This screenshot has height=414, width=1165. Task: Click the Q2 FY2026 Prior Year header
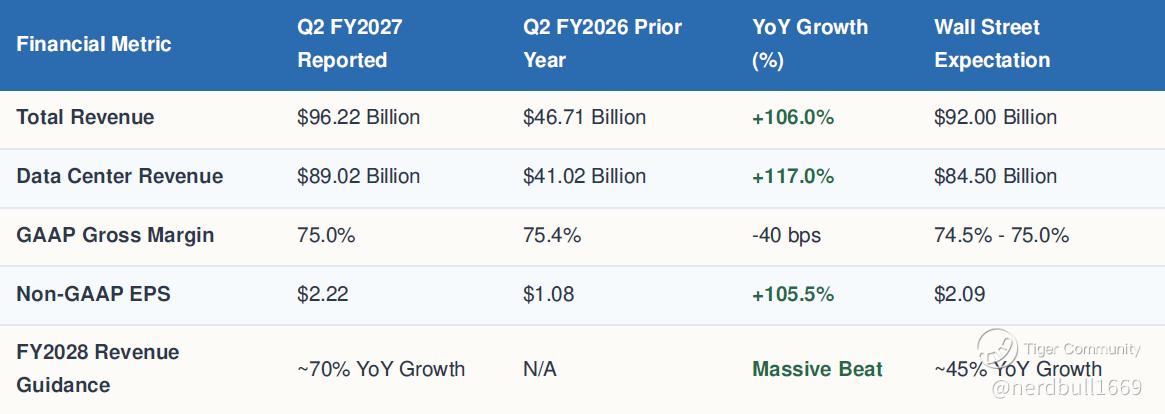pyautogui.click(x=603, y=44)
